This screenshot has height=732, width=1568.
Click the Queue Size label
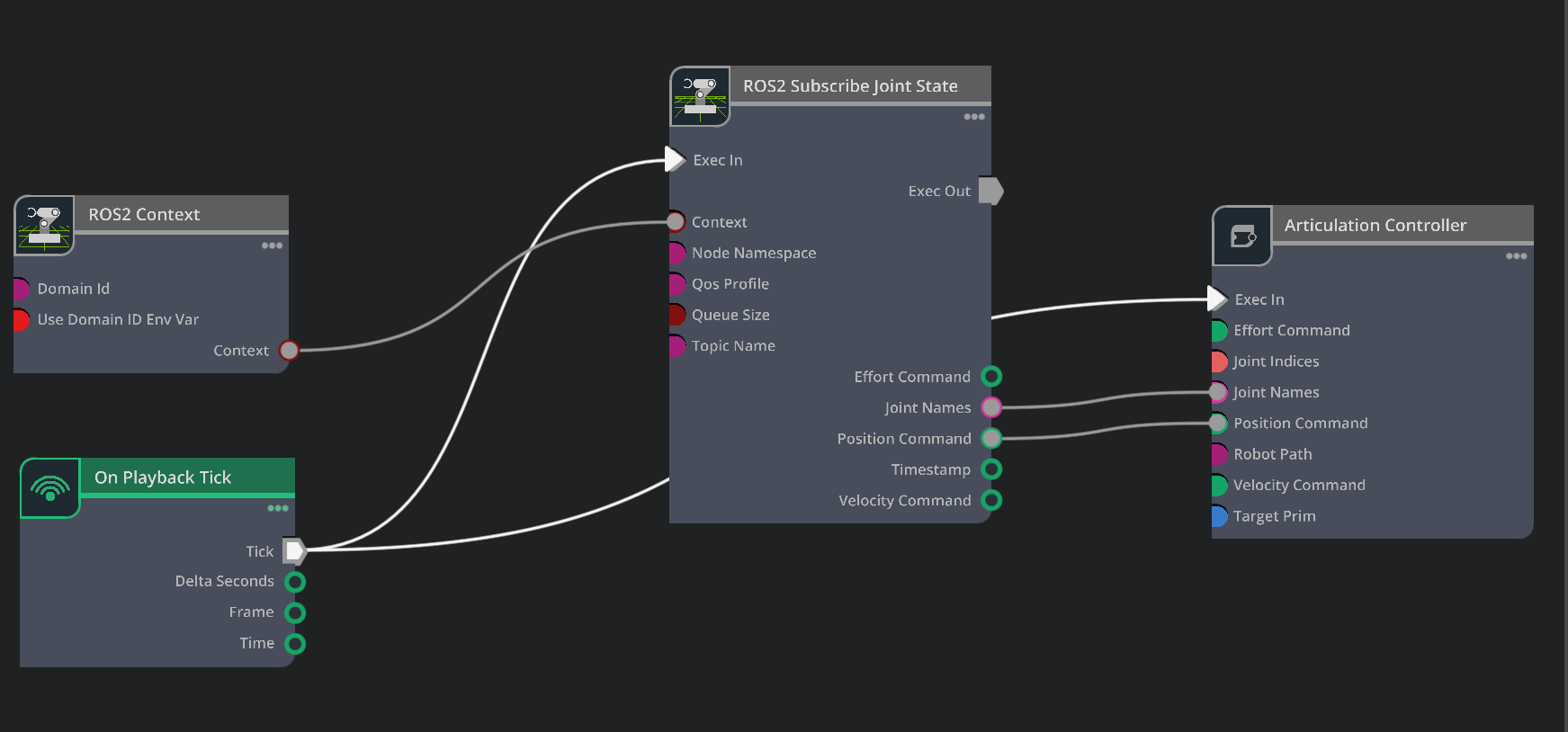point(730,315)
